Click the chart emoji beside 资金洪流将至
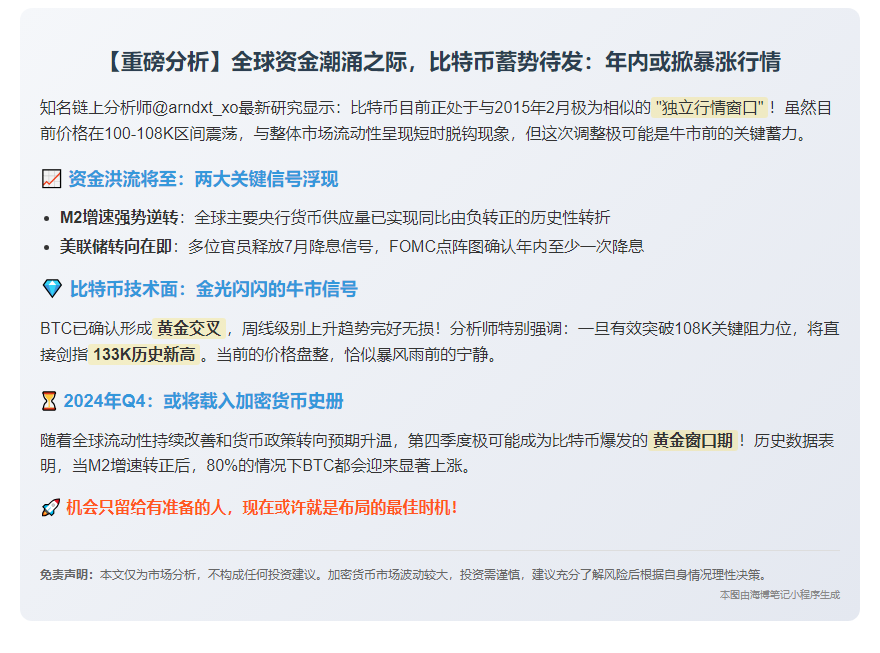Screen dimensions: 880x653 [52, 180]
